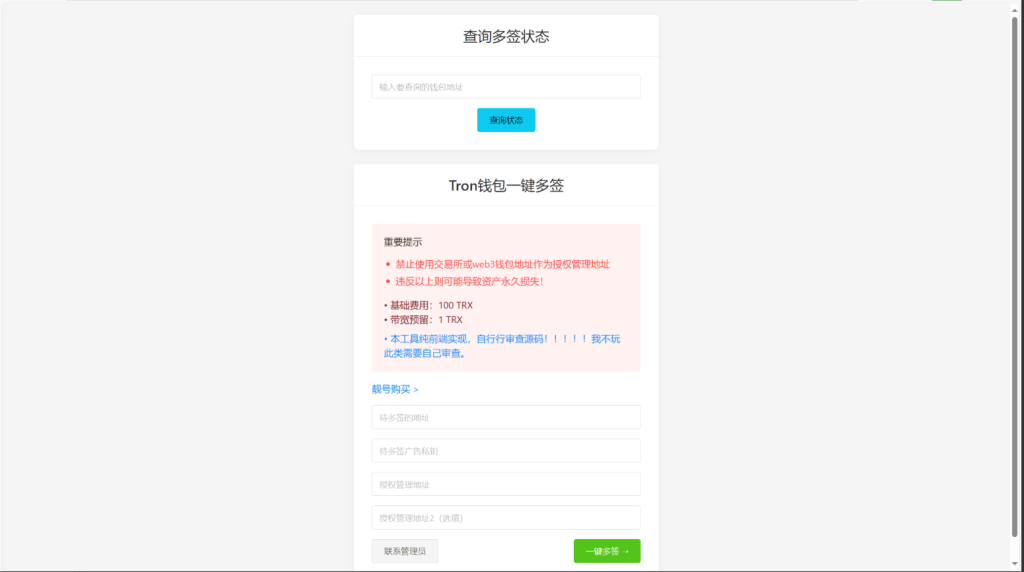Click the green 一键多签 submit button
The width and height of the screenshot is (1024, 572).
tap(607, 551)
